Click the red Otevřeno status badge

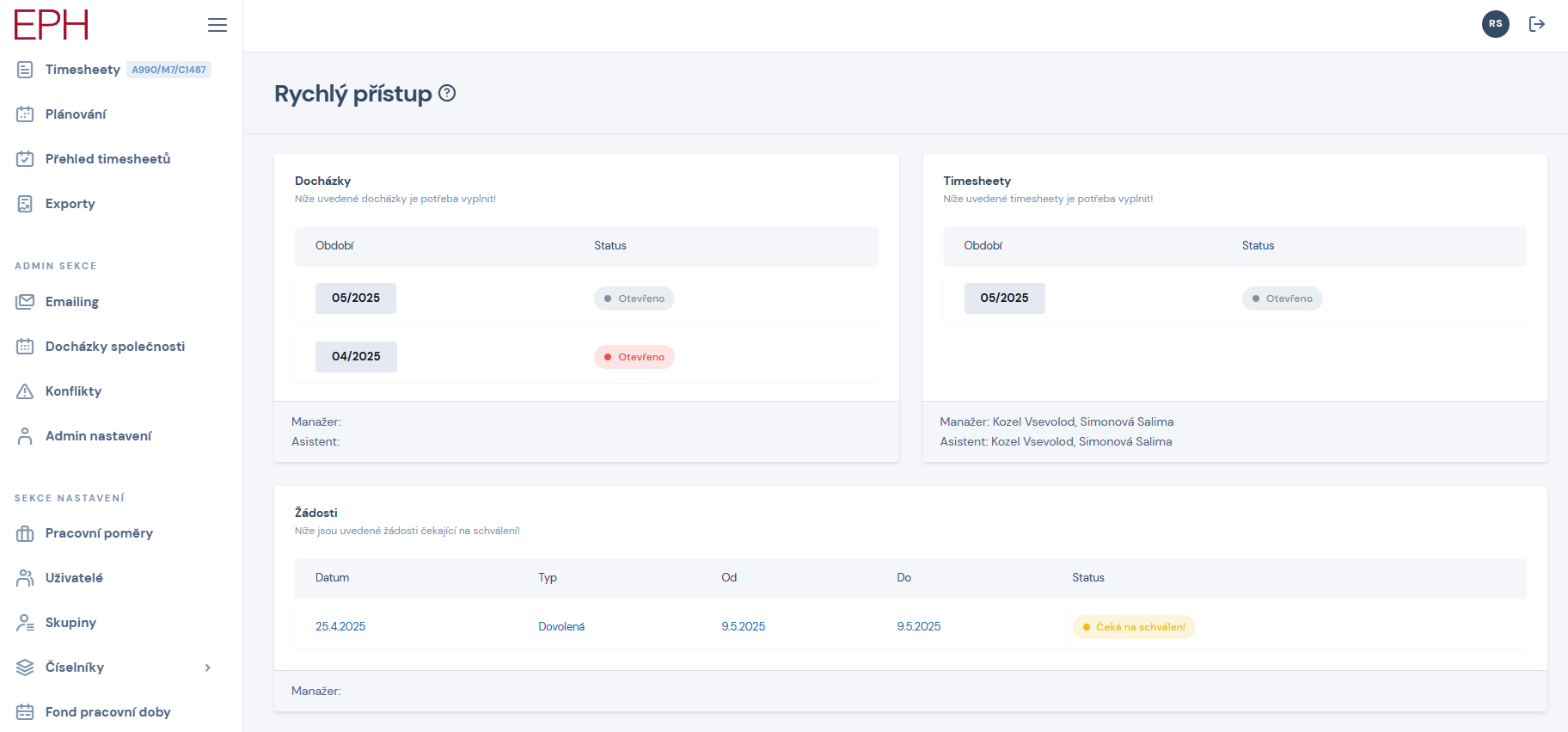tap(634, 357)
